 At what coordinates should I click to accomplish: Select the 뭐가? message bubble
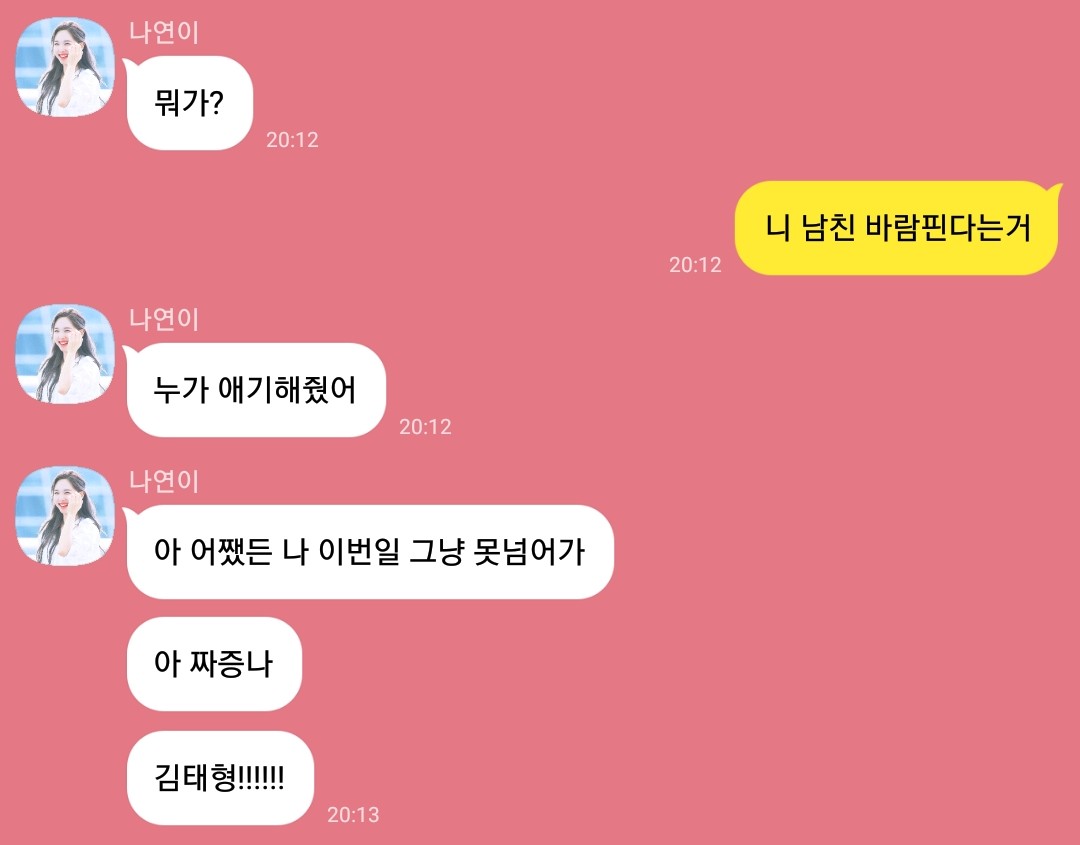(x=189, y=103)
